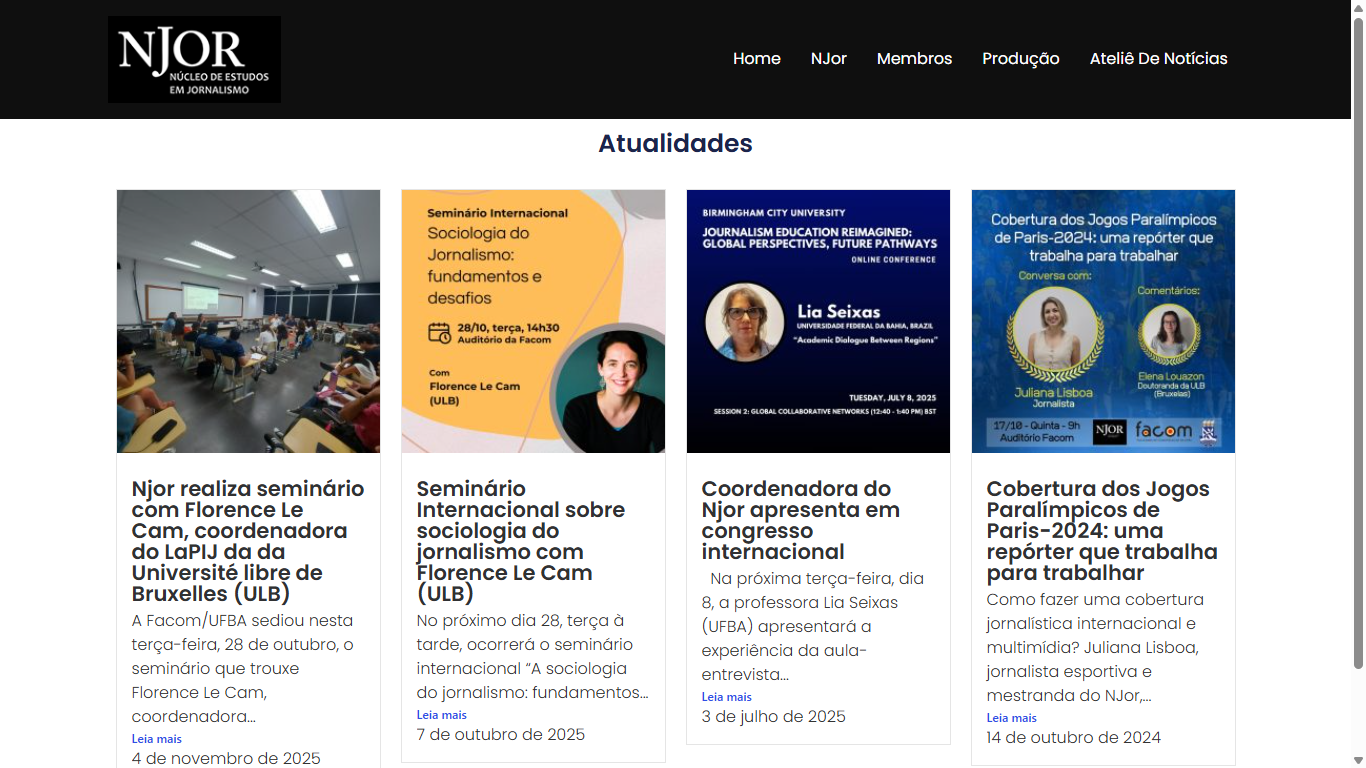Open article 'Seminário Internacional sobre sociologia do jornalismo'
1366x768 pixels.
click(521, 541)
